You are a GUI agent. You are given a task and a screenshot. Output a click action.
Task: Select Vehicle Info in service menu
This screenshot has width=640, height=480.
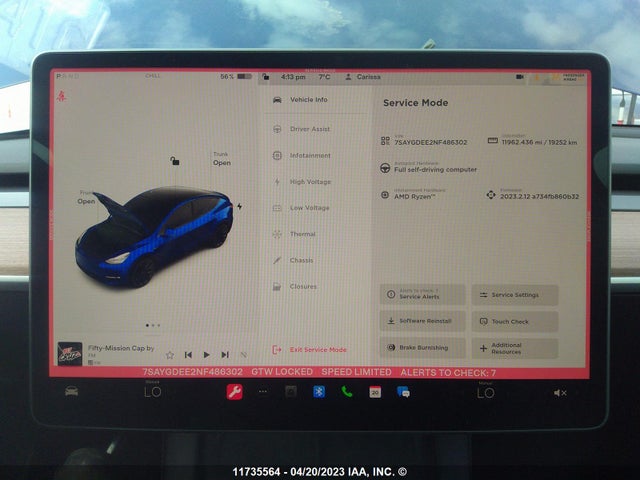click(x=307, y=100)
